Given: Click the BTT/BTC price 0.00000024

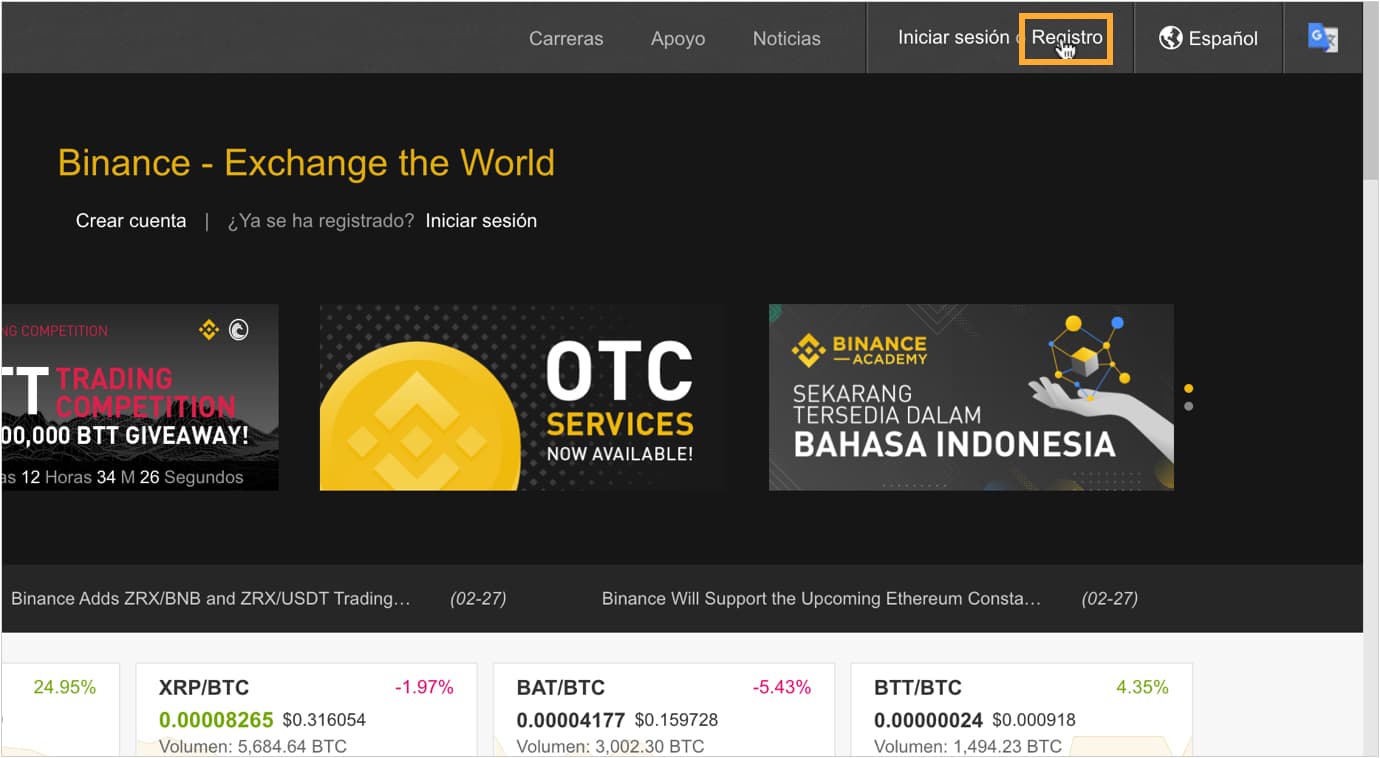Looking at the screenshot, I should coord(928,720).
